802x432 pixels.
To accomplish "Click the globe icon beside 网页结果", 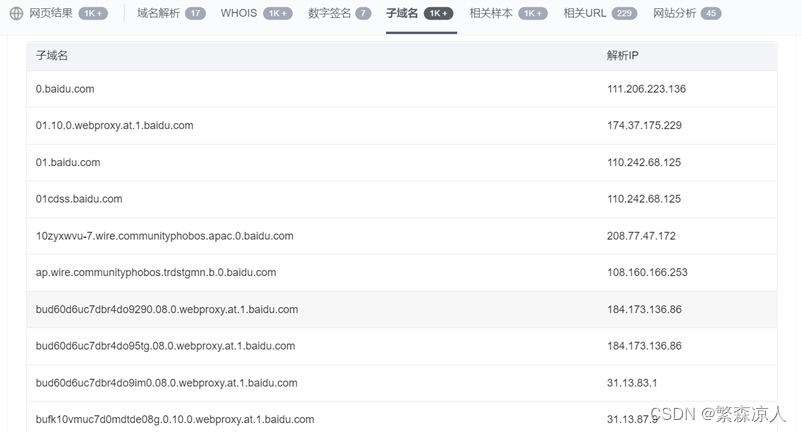I will click(16, 13).
